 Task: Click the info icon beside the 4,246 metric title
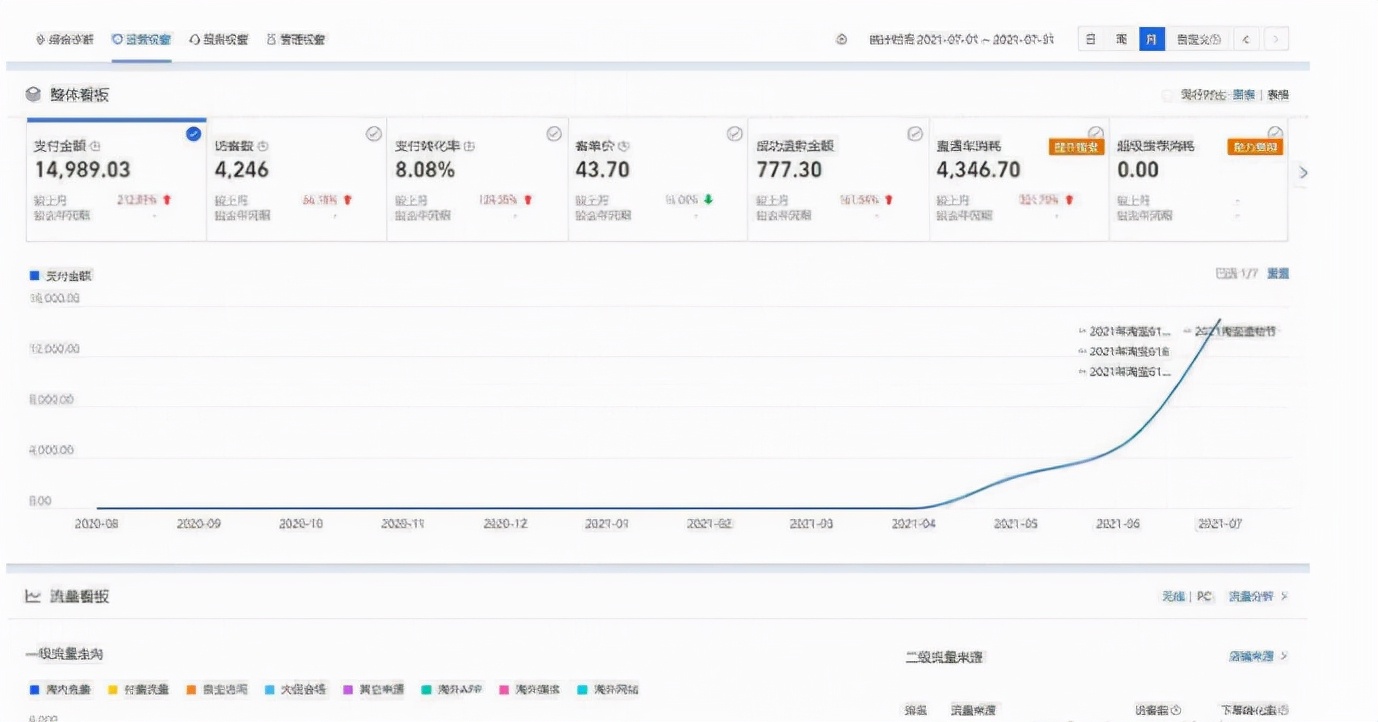click(x=263, y=146)
